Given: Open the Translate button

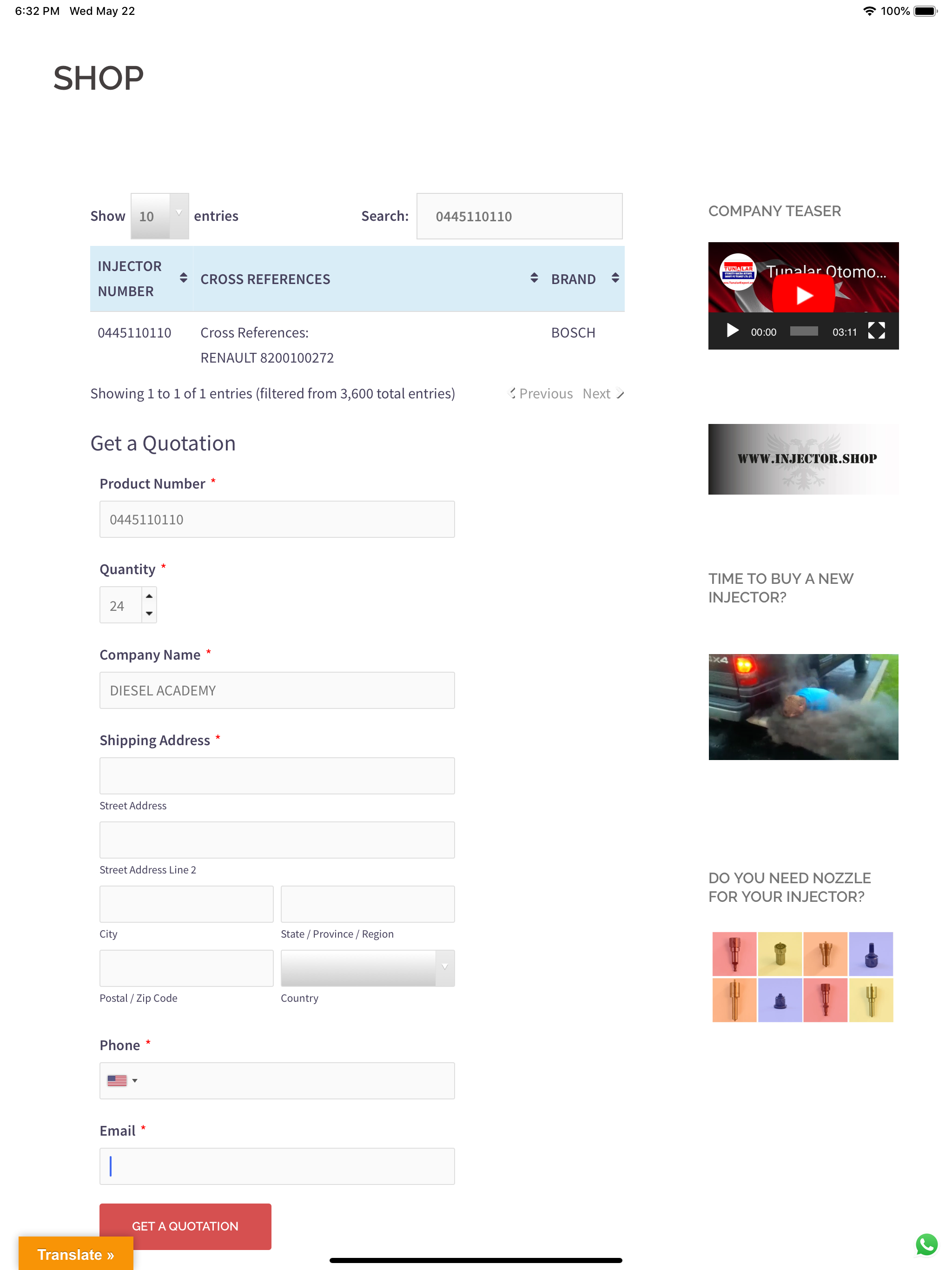Looking at the screenshot, I should point(76,1254).
